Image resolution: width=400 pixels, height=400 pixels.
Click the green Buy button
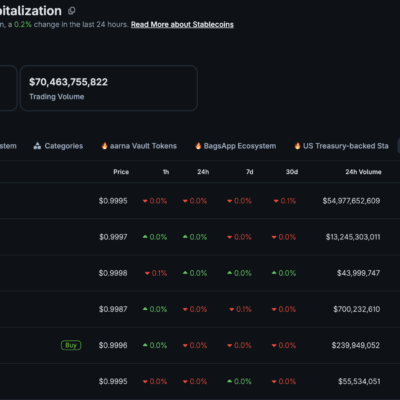(x=71, y=345)
